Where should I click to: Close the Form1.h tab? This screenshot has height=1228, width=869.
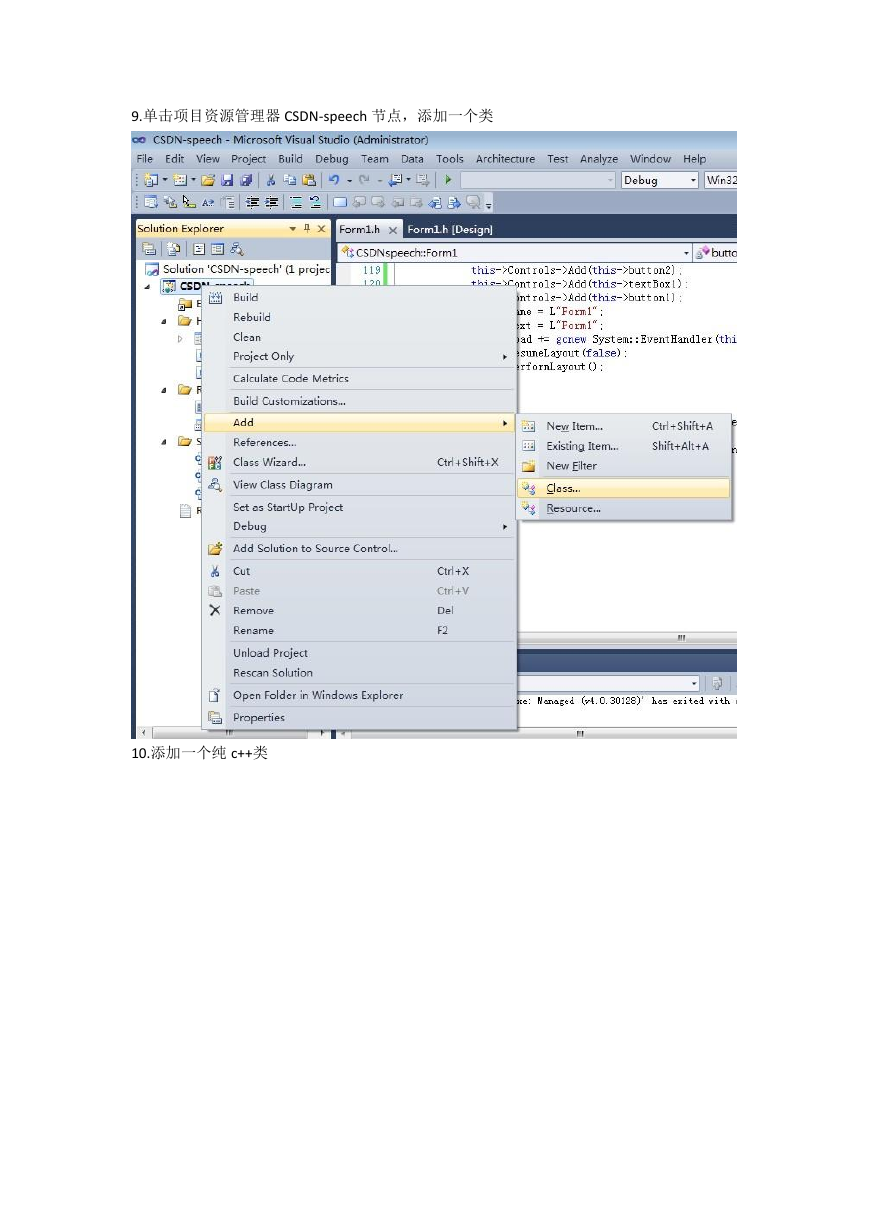click(393, 230)
